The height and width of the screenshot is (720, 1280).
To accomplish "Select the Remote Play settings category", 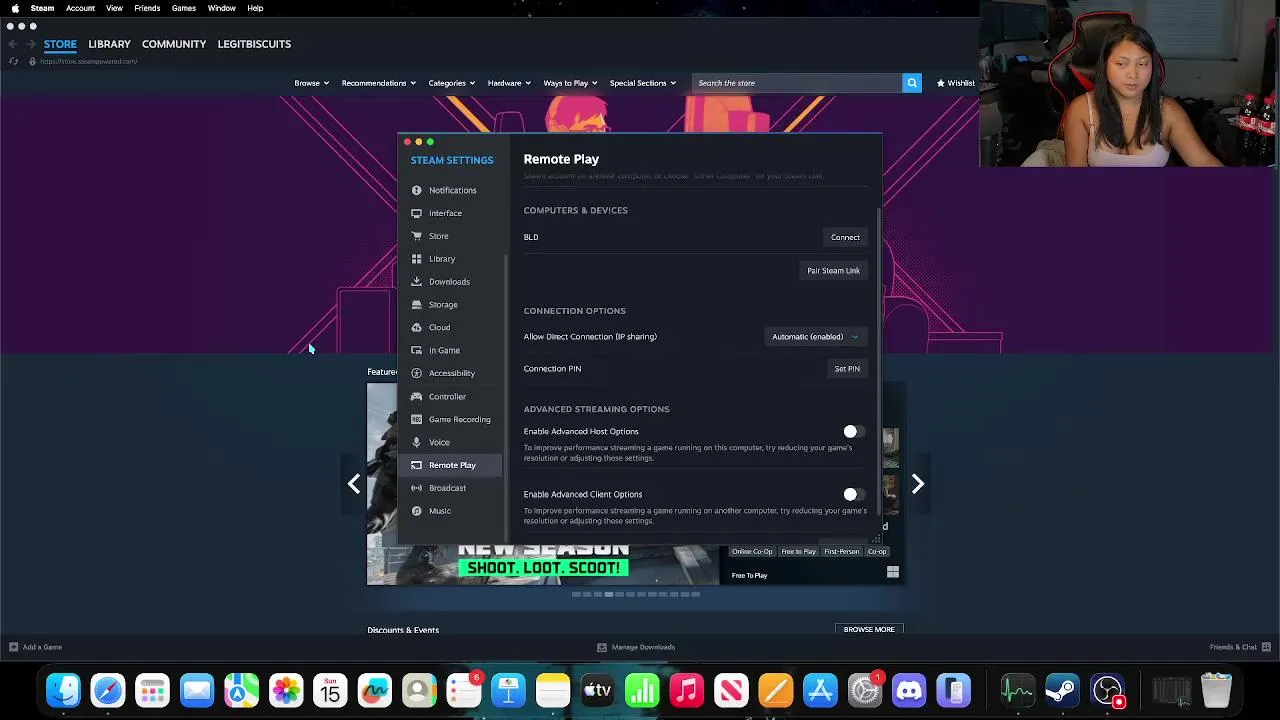I will coord(452,465).
